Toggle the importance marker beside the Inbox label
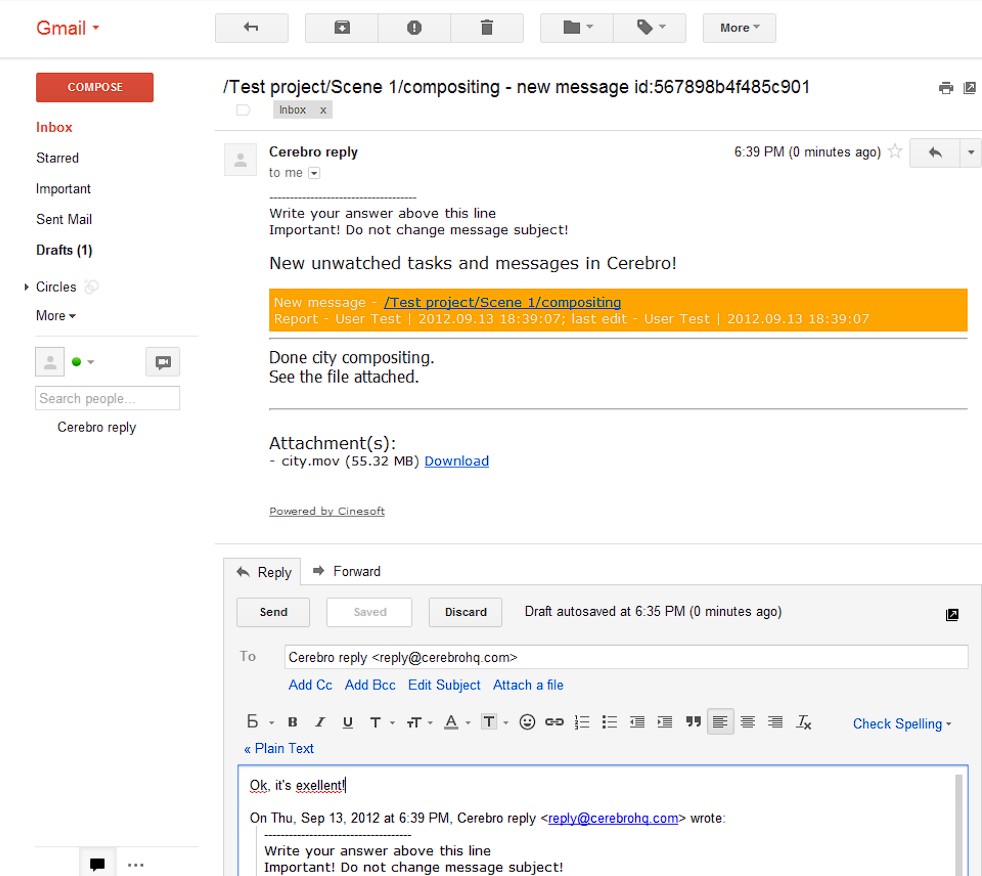The height and width of the screenshot is (876, 982). coord(243,110)
